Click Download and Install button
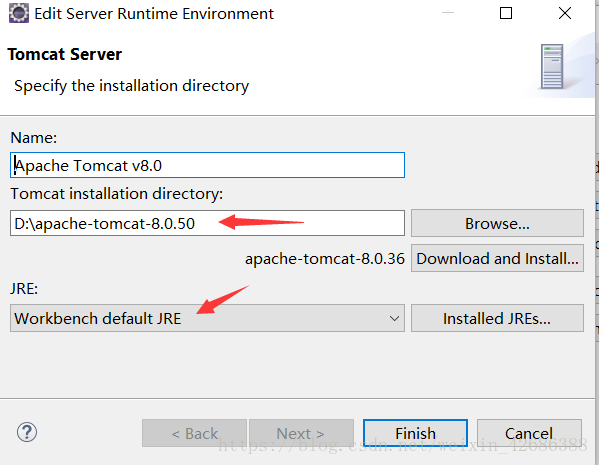 click(497, 258)
